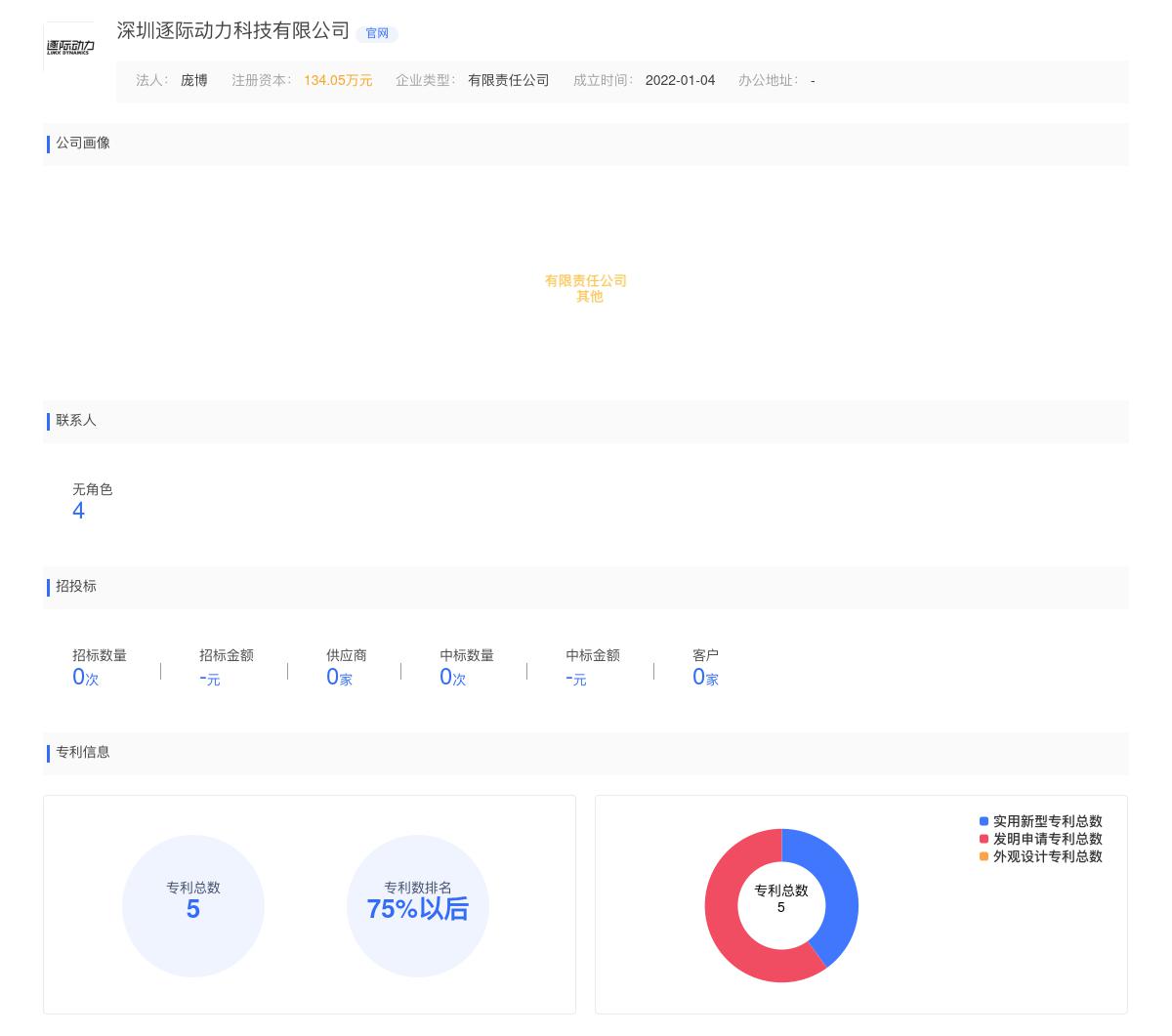Select the 公司画像 section header
This screenshot has height=1036, width=1172.
(83, 143)
